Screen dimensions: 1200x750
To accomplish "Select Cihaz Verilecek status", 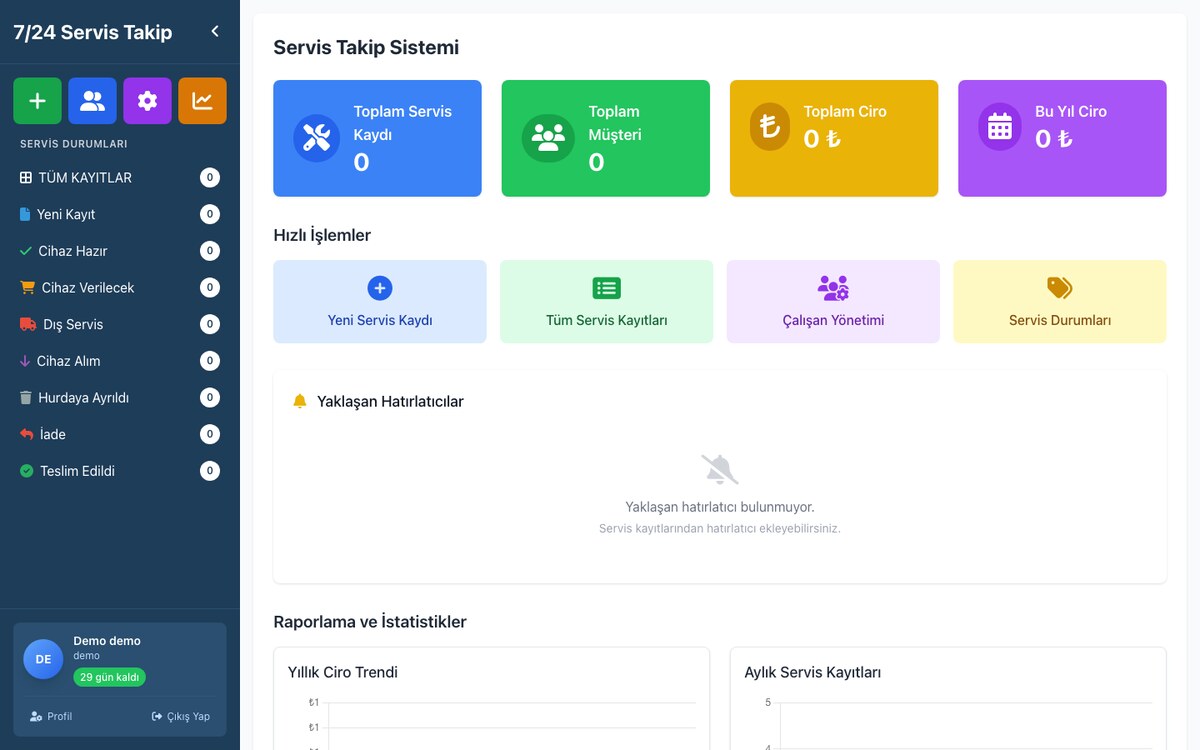I will [x=120, y=288].
